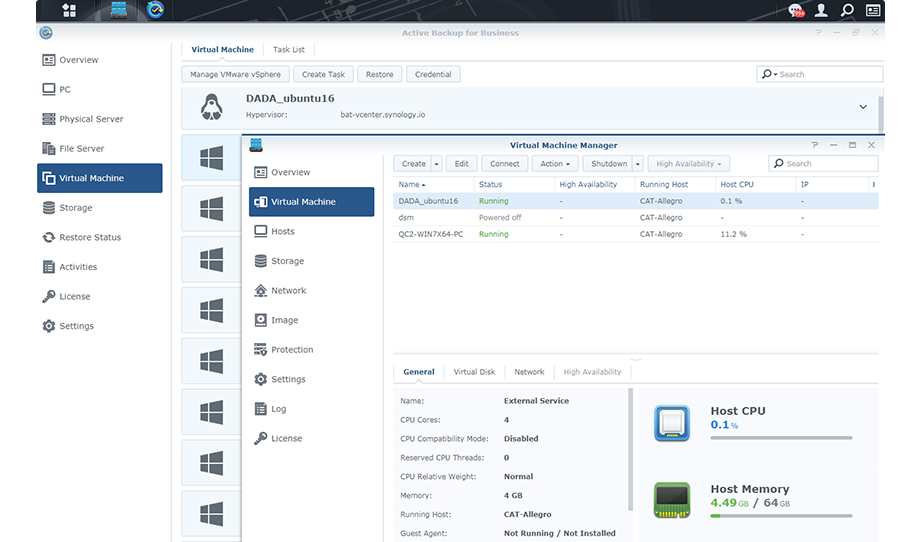Image resolution: width=920 pixels, height=542 pixels.
Task: Collapse the DADA_ubuntu16 entry chevron
Action: (863, 107)
